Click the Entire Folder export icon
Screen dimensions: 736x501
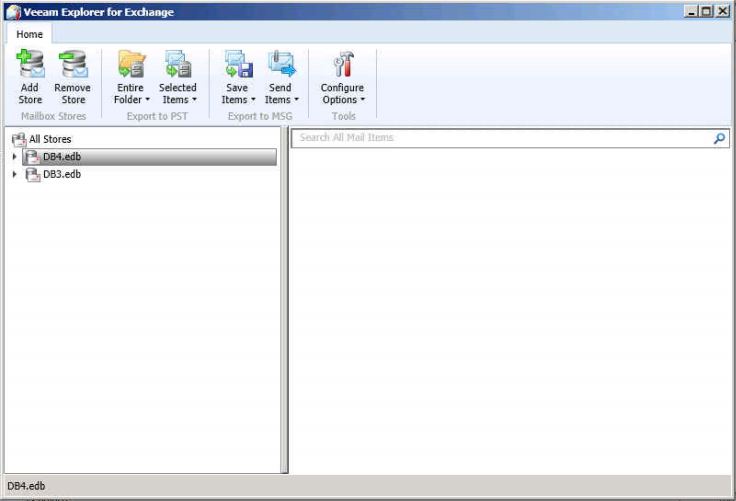(x=131, y=64)
